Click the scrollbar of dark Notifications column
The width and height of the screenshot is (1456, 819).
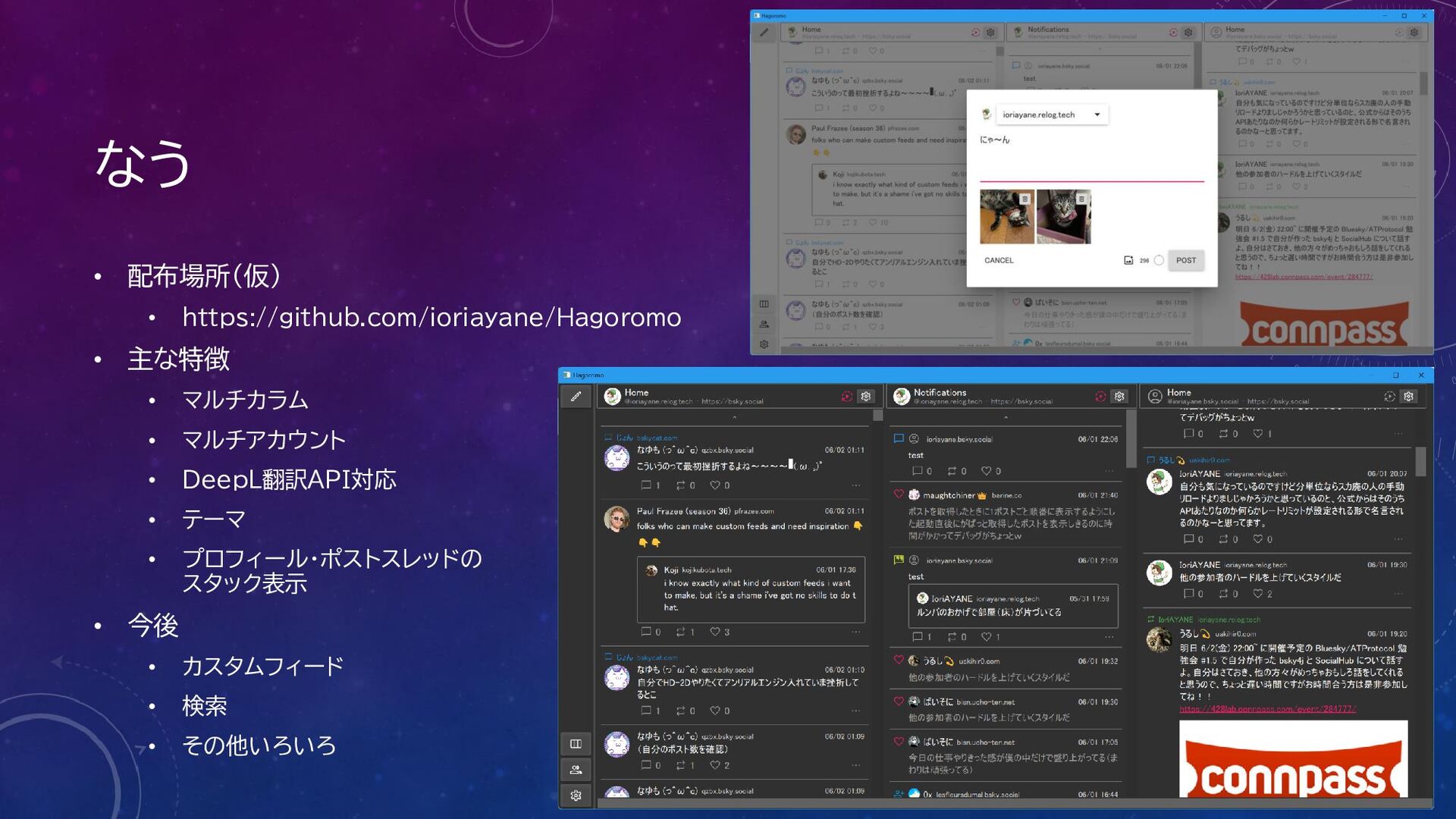click(x=1131, y=440)
